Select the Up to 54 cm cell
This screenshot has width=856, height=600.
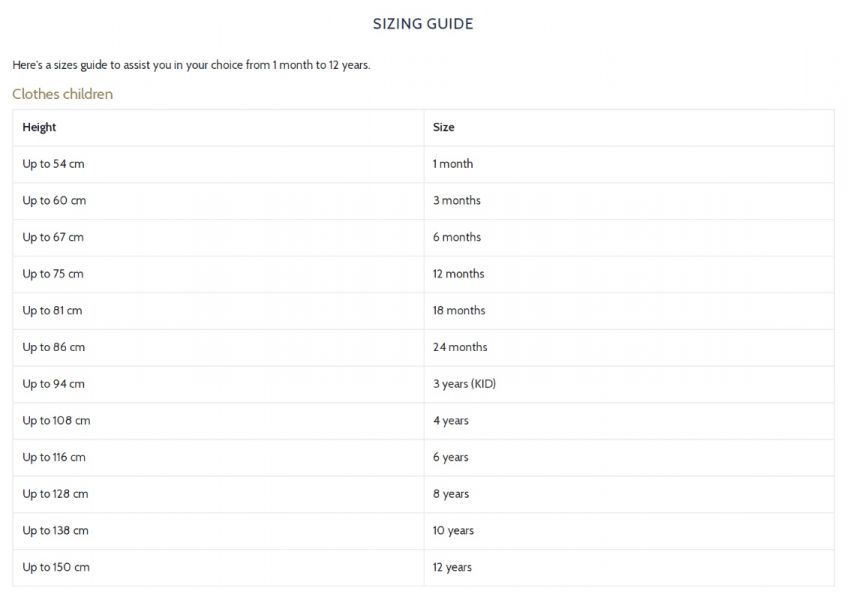tap(53, 164)
